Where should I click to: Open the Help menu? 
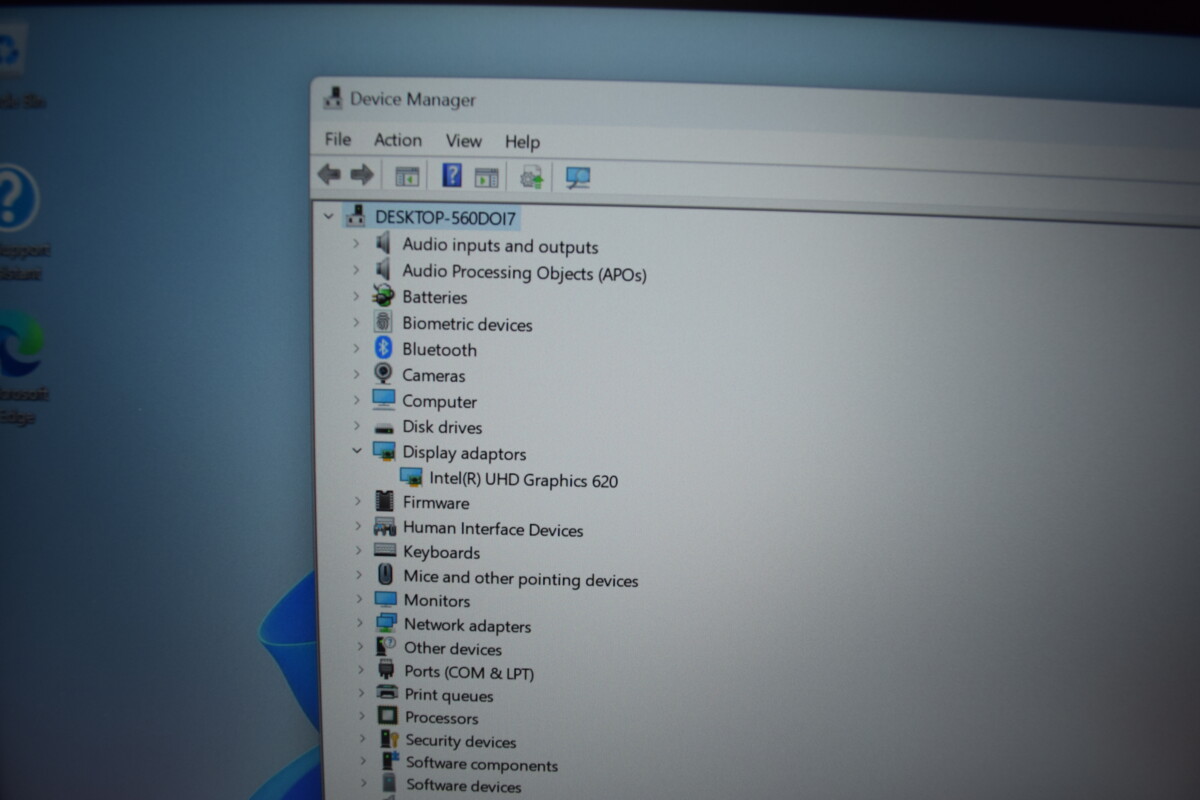pyautogui.click(x=522, y=142)
